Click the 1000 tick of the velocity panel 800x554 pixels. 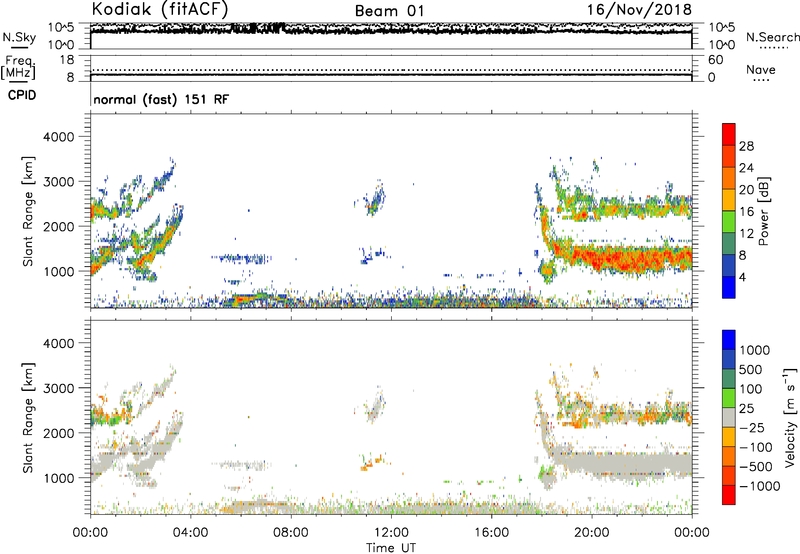pos(58,478)
